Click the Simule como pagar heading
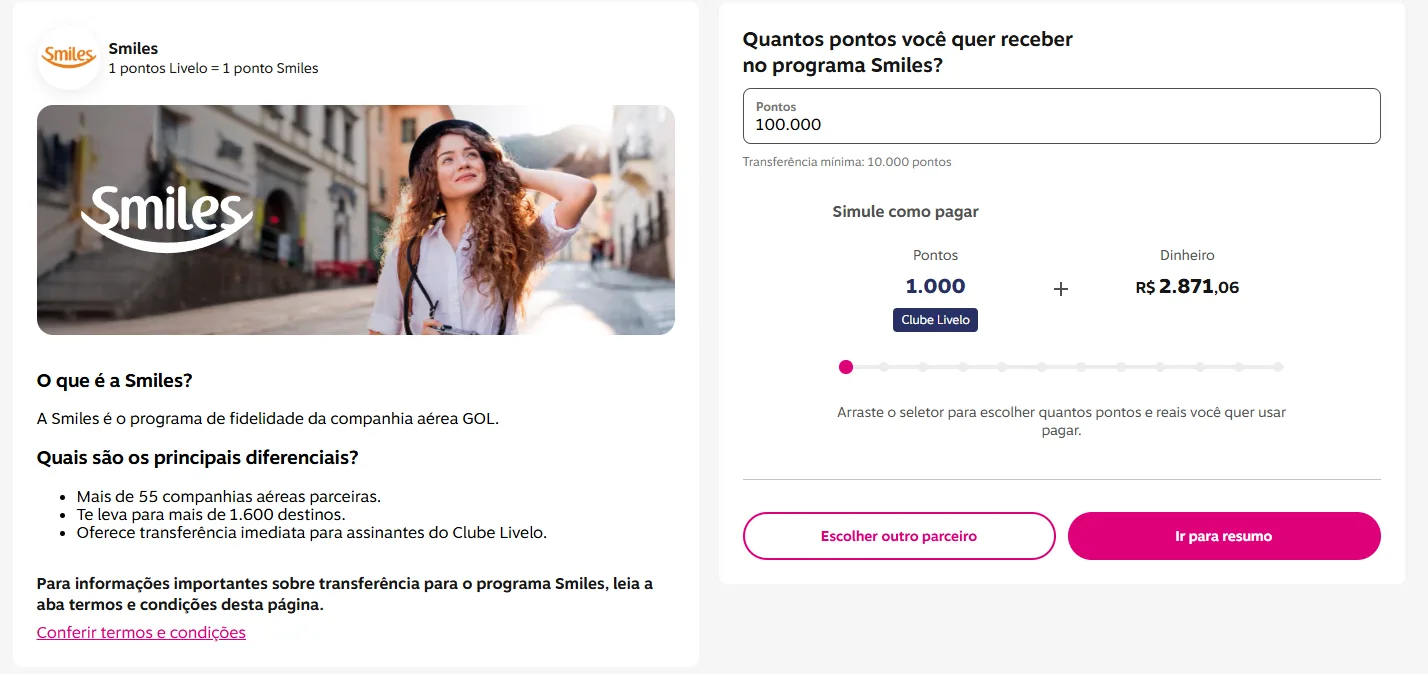This screenshot has height=674, width=1428. [905, 211]
